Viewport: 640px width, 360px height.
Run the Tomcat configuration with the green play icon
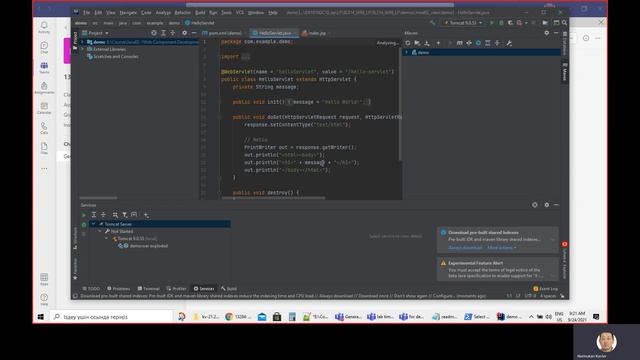tap(492, 23)
